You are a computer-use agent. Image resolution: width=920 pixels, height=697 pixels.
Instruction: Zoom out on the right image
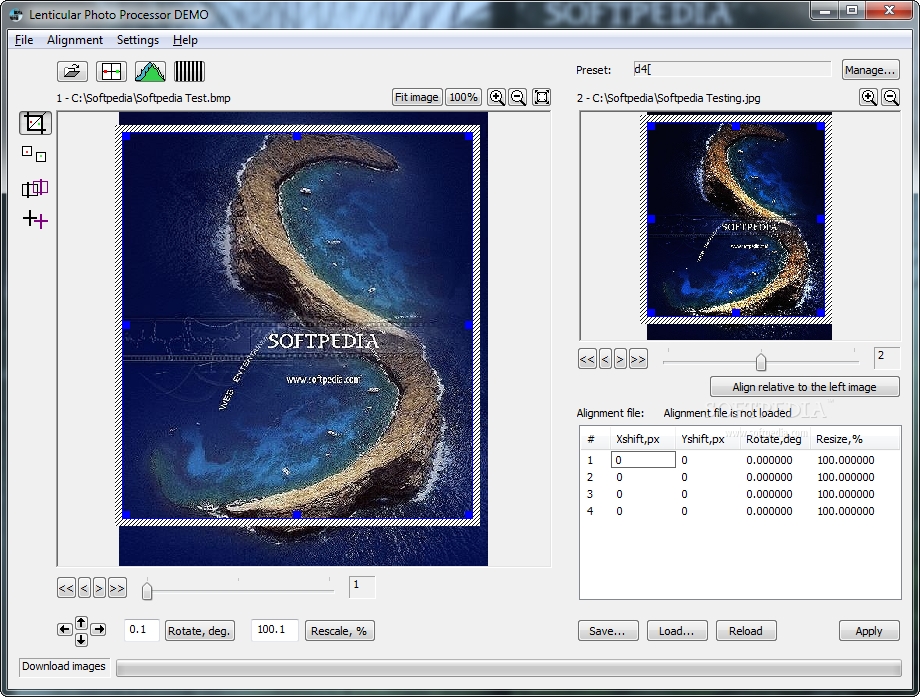(x=891, y=97)
